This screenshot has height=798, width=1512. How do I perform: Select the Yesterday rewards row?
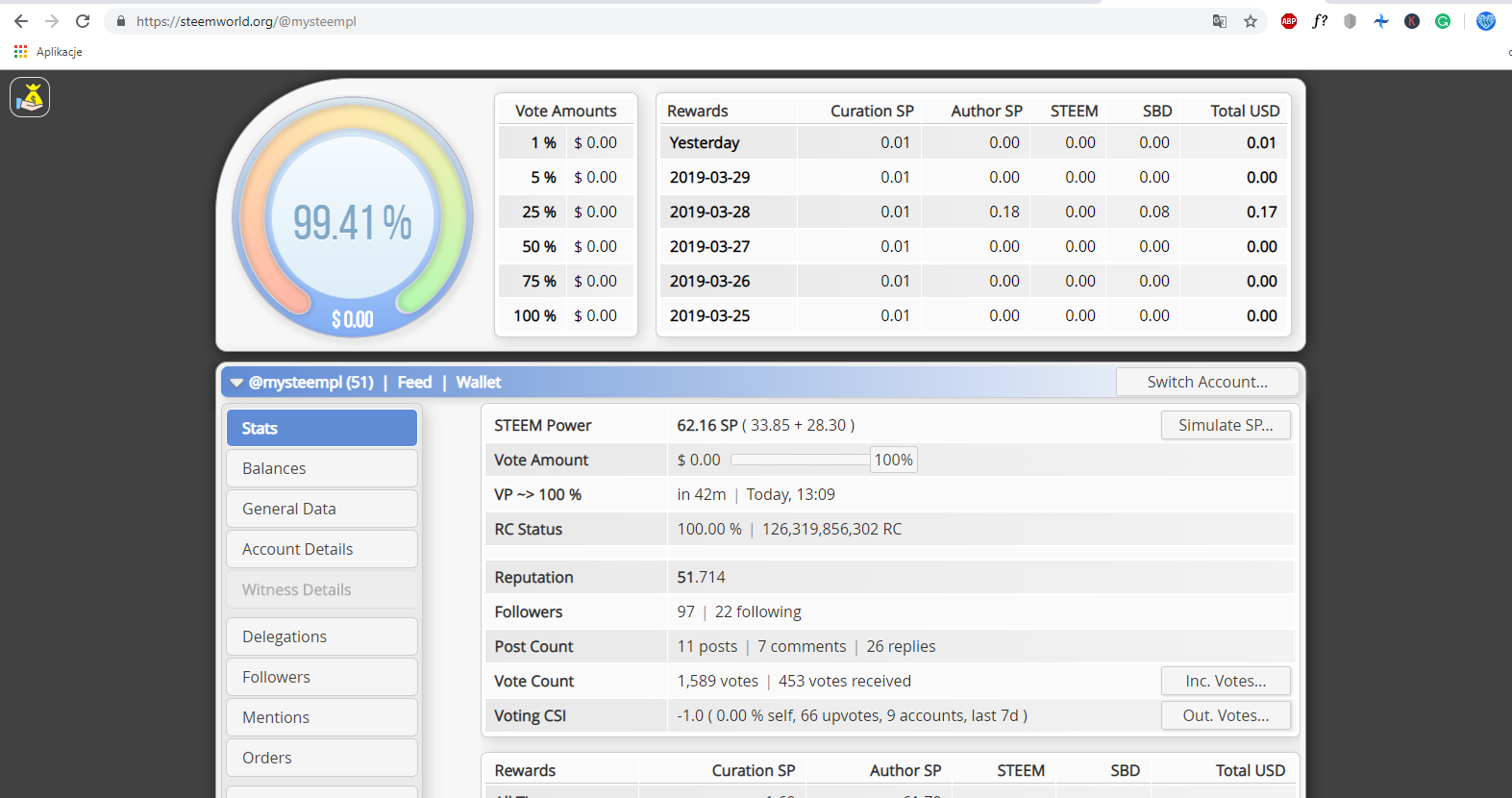[x=973, y=142]
